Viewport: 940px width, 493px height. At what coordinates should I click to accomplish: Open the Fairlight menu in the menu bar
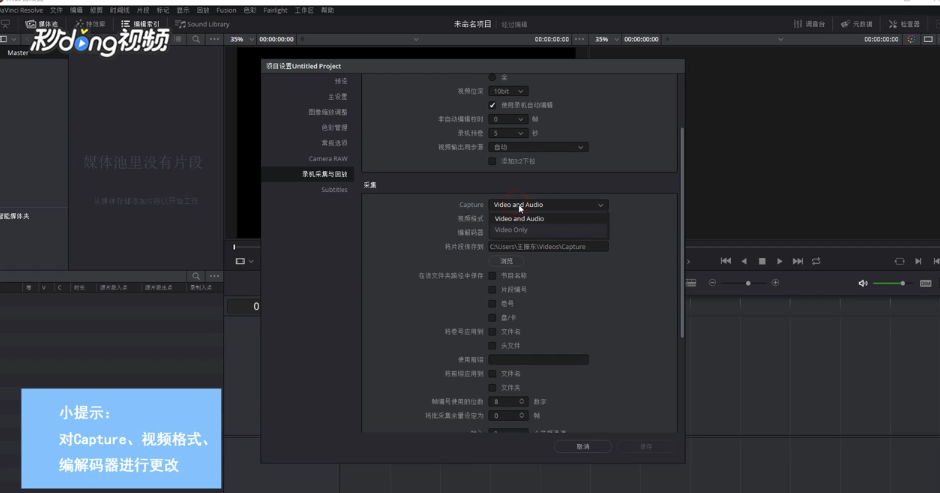point(275,10)
